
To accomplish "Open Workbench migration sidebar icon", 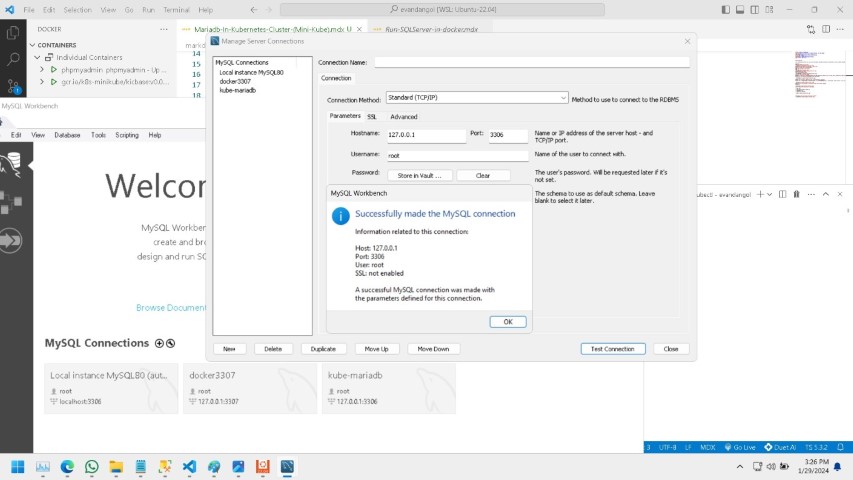I will (11, 241).
